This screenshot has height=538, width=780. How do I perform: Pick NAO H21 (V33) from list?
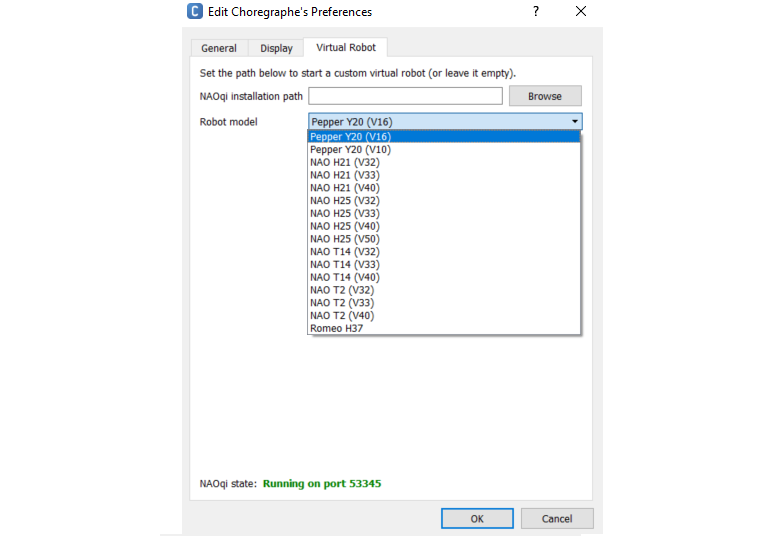(444, 175)
